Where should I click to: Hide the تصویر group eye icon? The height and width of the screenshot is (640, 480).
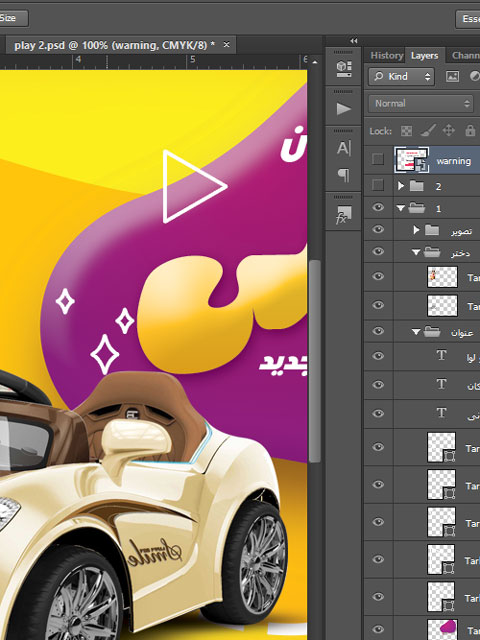[378, 229]
